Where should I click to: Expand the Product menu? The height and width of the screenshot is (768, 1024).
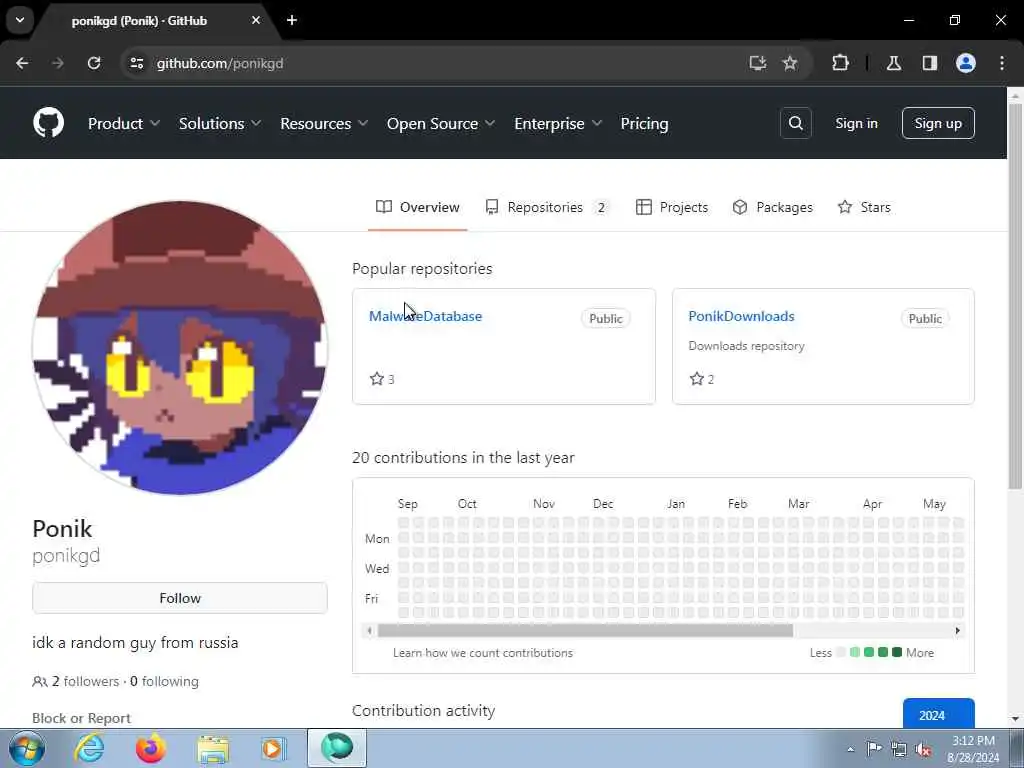123,123
